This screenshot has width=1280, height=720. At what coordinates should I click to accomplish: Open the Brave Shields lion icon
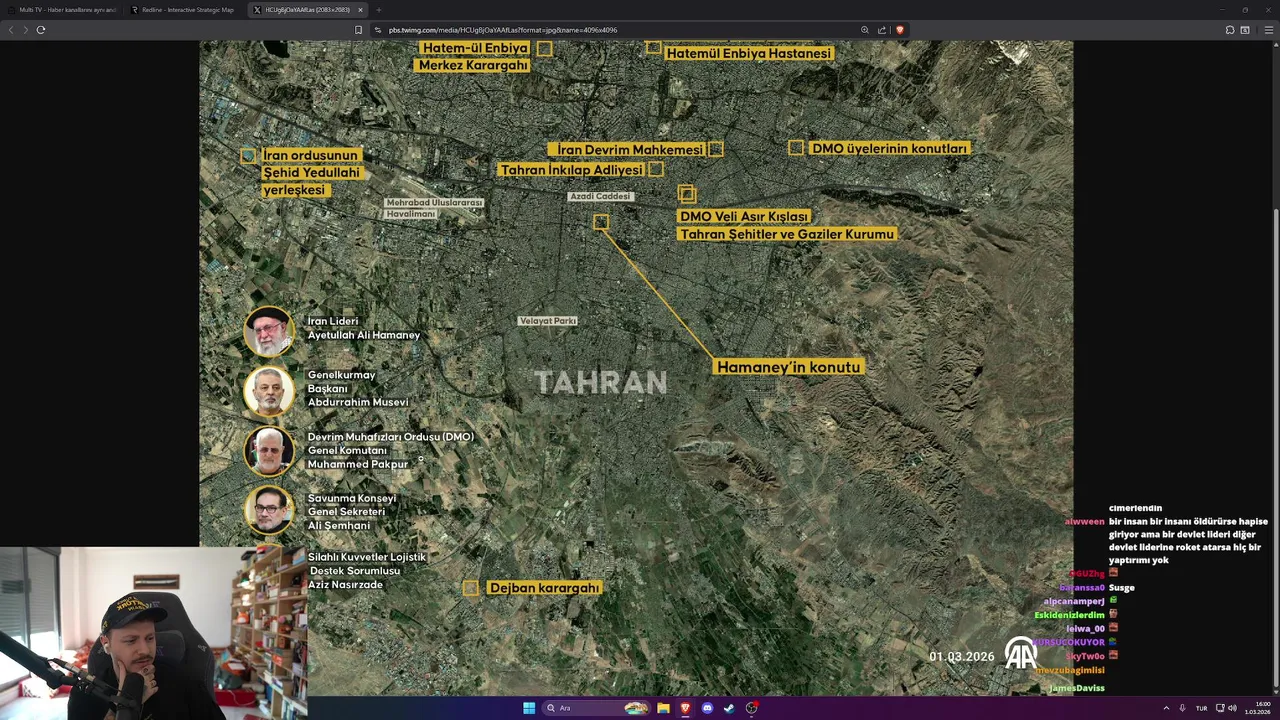click(899, 30)
